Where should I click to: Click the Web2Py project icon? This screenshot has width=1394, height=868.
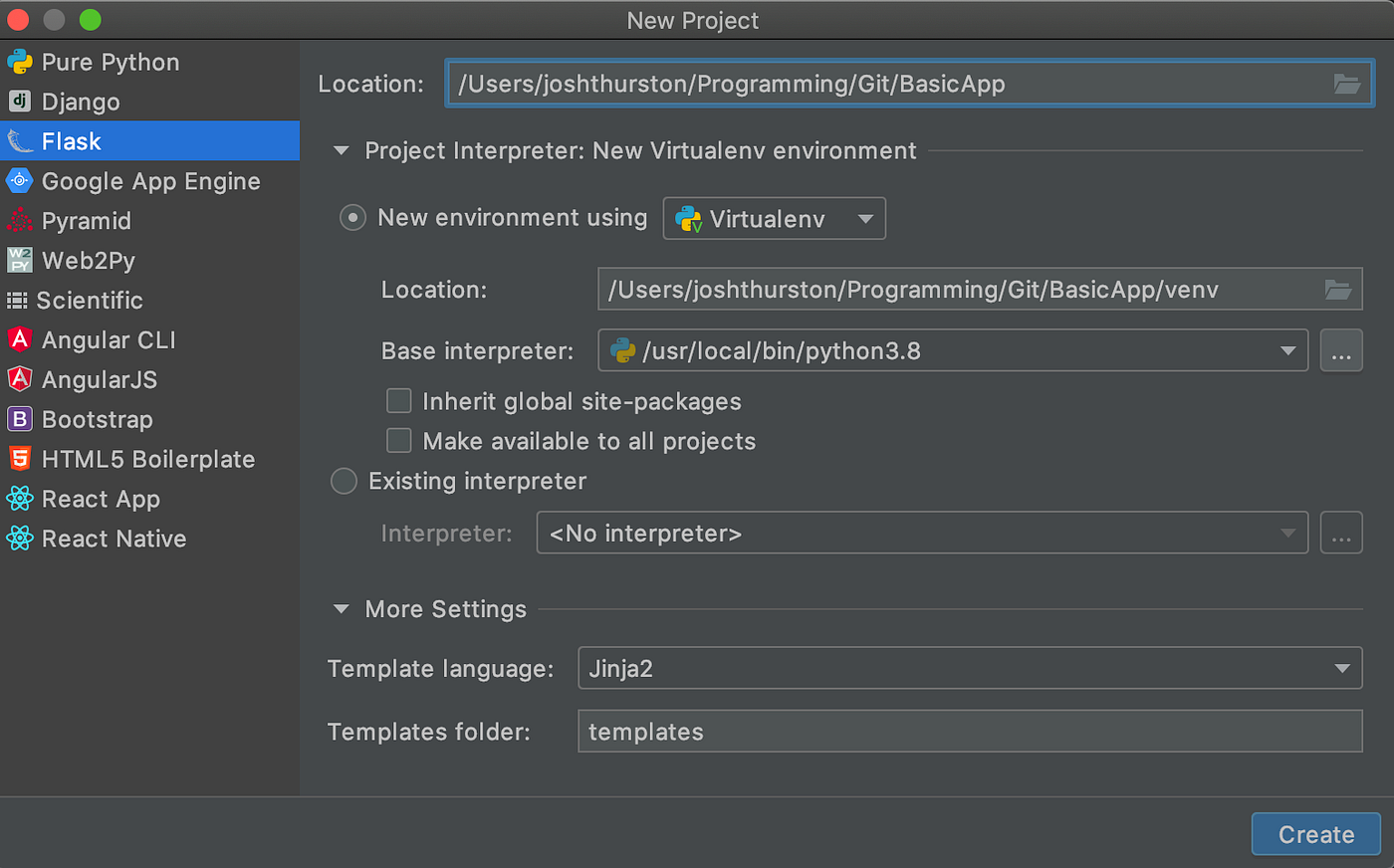click(20, 261)
